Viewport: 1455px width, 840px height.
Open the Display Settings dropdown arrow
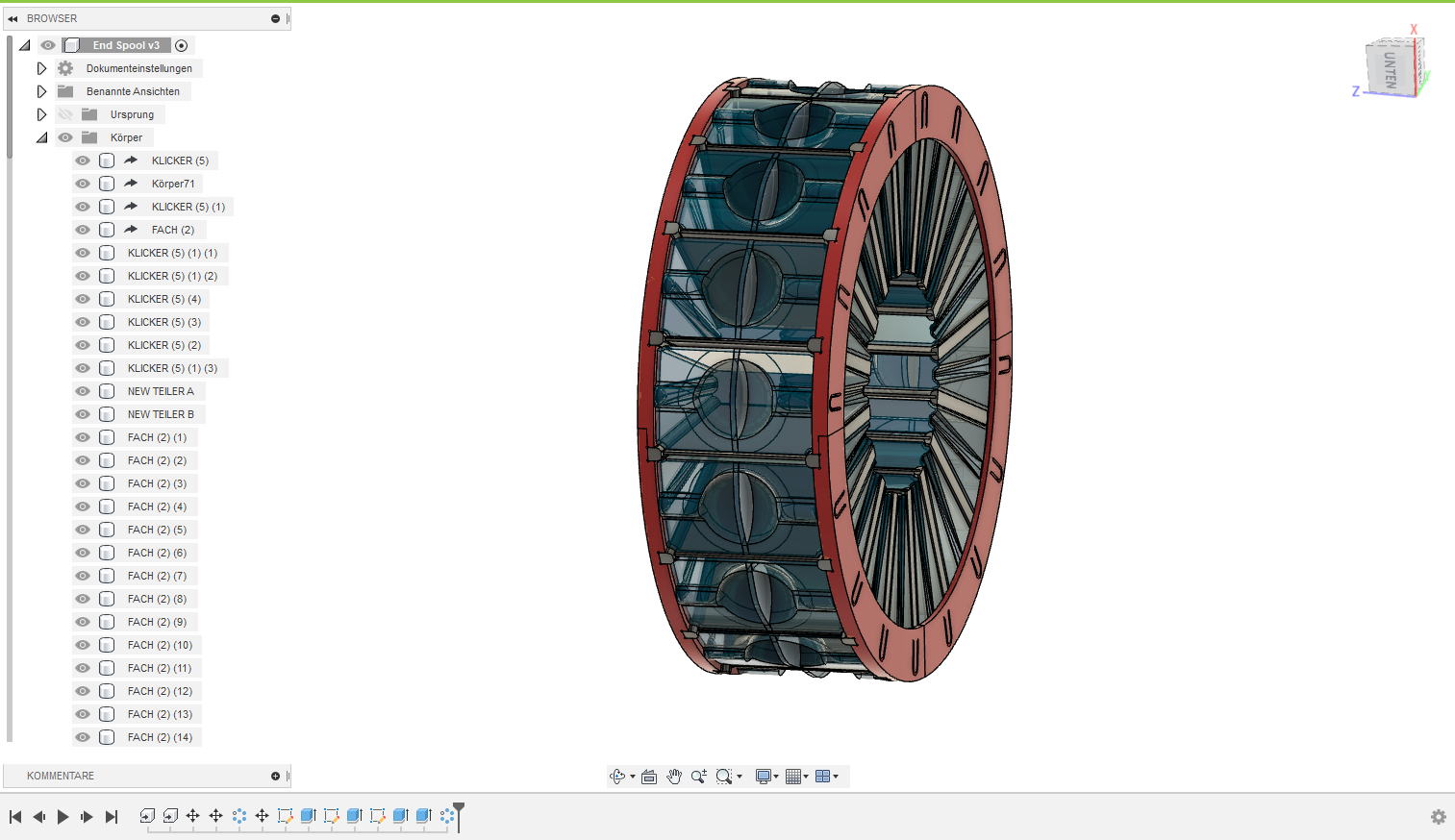(x=776, y=777)
